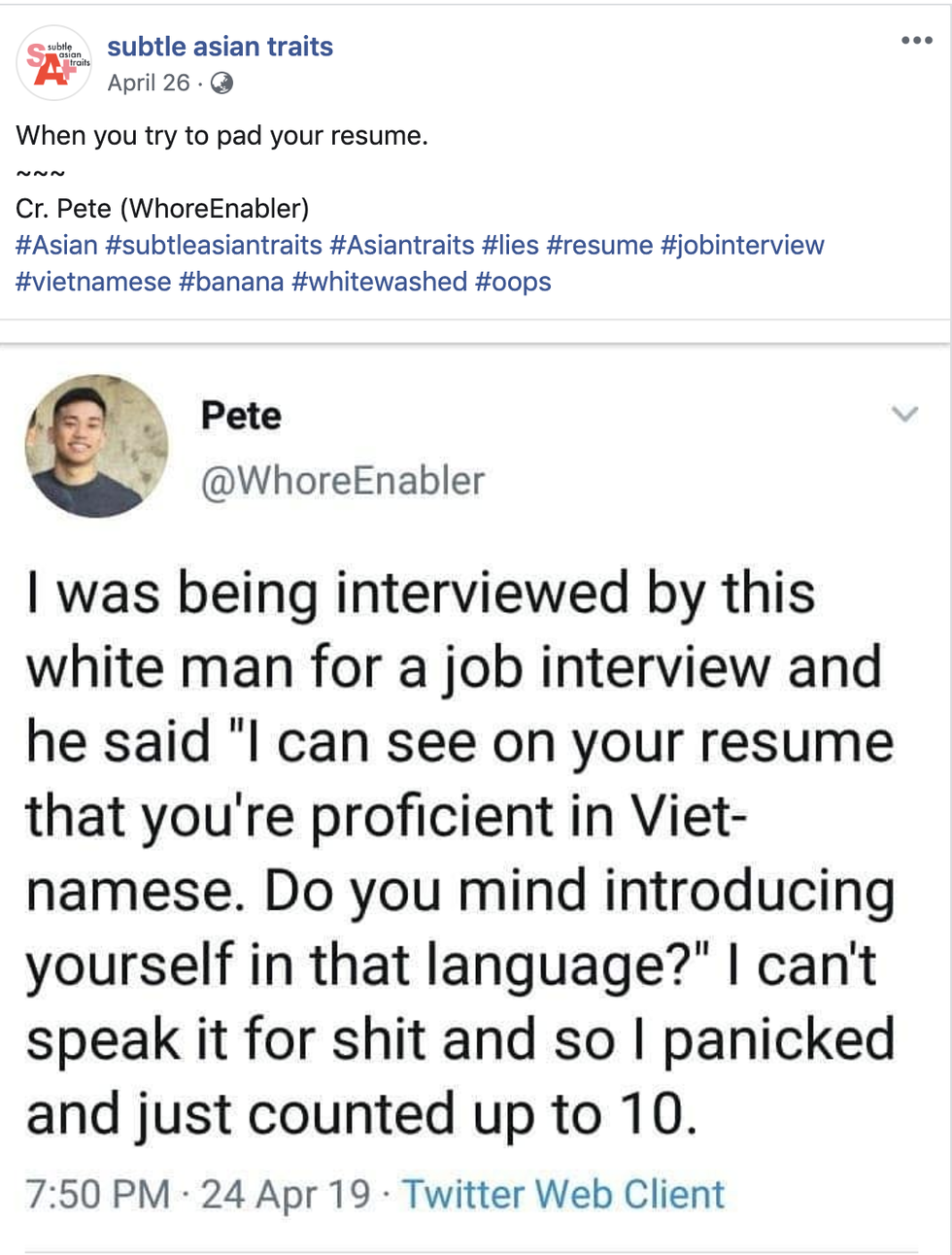Open the #Asian hashtag

pyautogui.click(x=56, y=245)
